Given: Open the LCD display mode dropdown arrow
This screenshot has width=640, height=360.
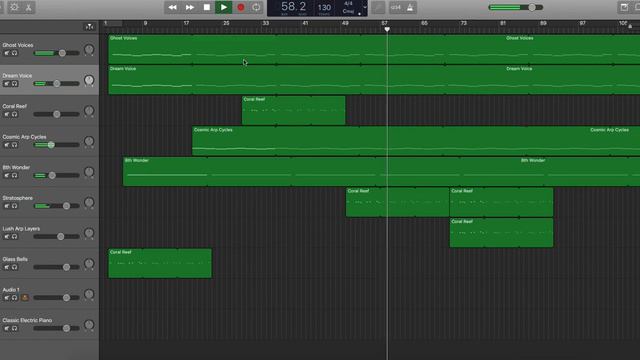Looking at the screenshot, I should pos(364,7).
